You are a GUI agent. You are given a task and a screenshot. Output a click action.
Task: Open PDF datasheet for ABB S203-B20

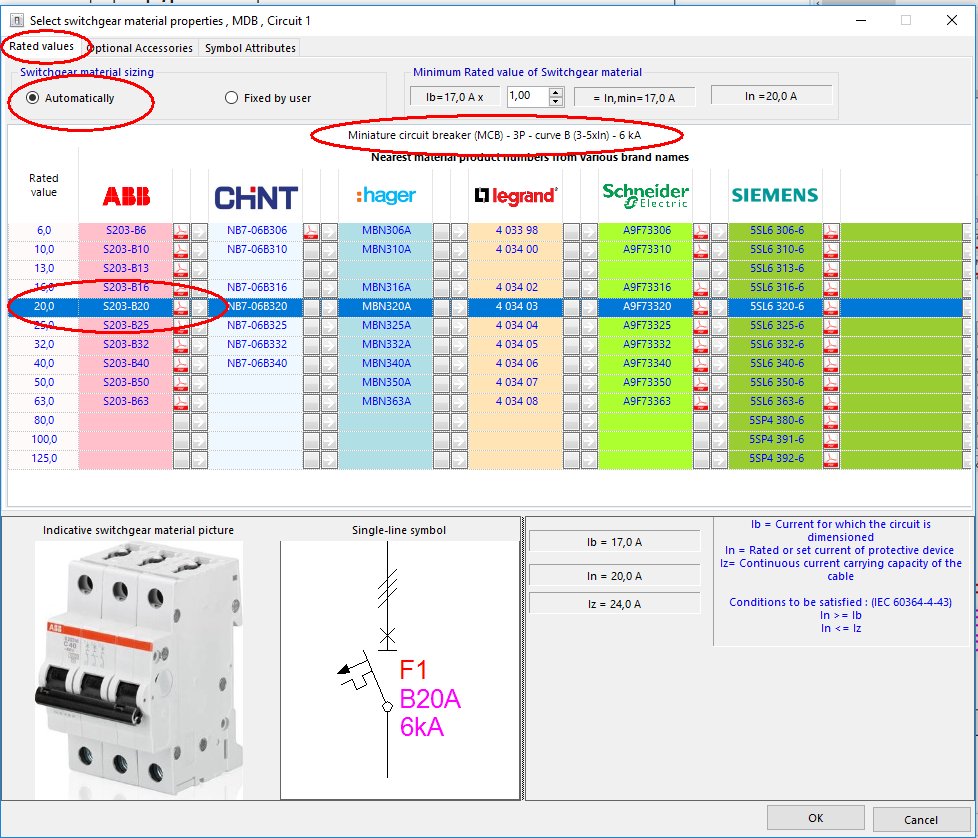pyautogui.click(x=181, y=307)
